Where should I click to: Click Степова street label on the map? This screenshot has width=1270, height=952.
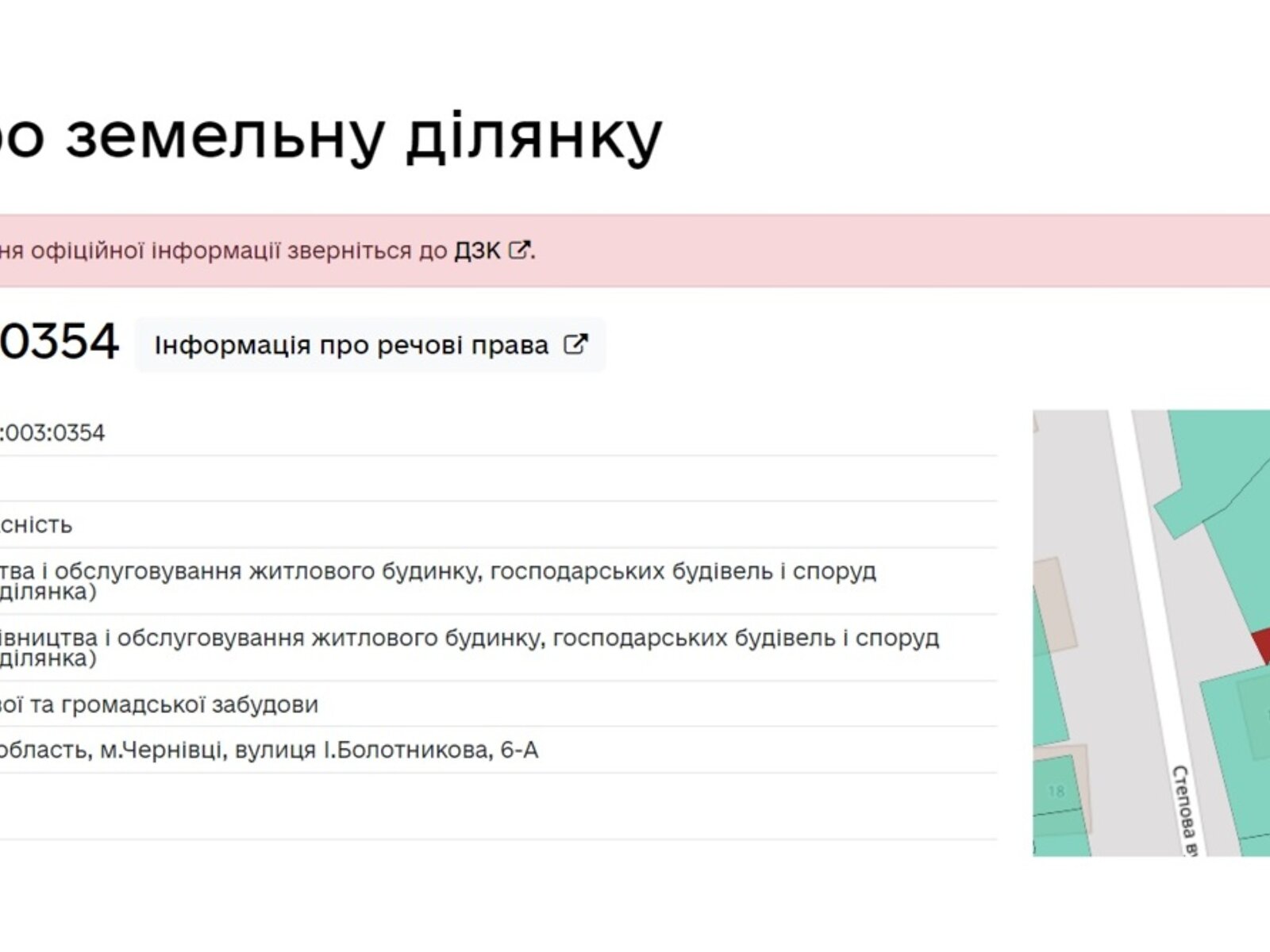(x=1185, y=809)
